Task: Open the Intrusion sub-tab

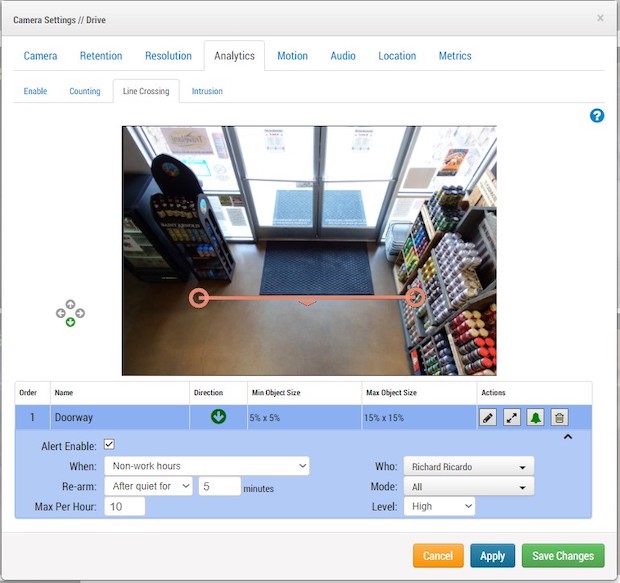Action: (x=207, y=91)
